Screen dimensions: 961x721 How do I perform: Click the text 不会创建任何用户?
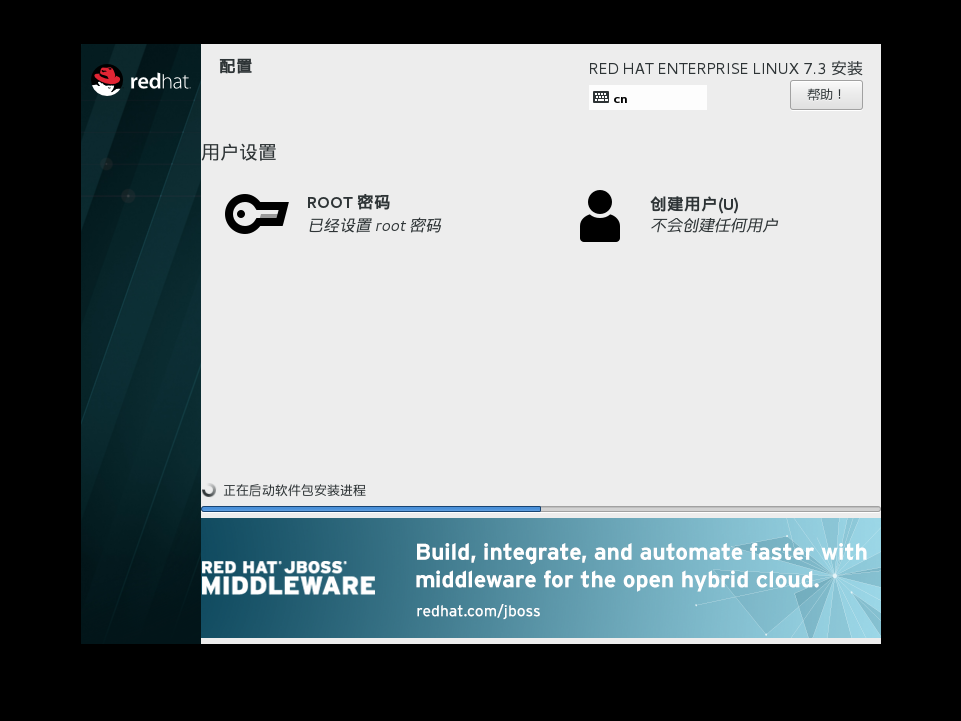714,226
